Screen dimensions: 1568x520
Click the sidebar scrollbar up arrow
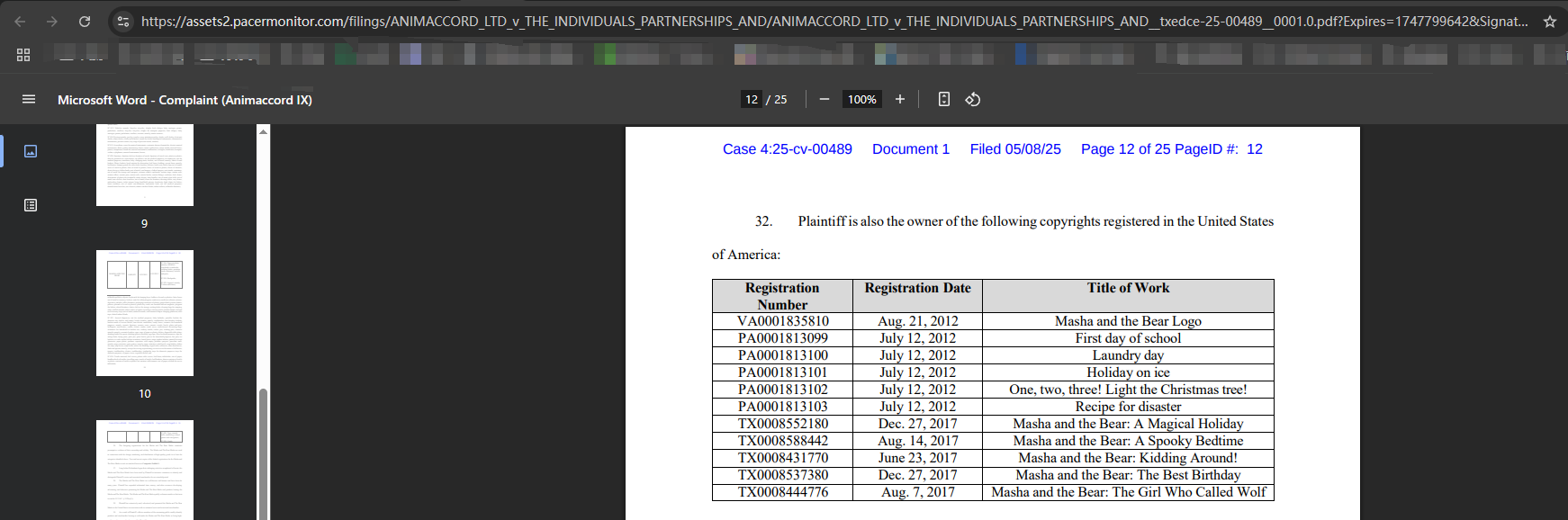click(263, 131)
